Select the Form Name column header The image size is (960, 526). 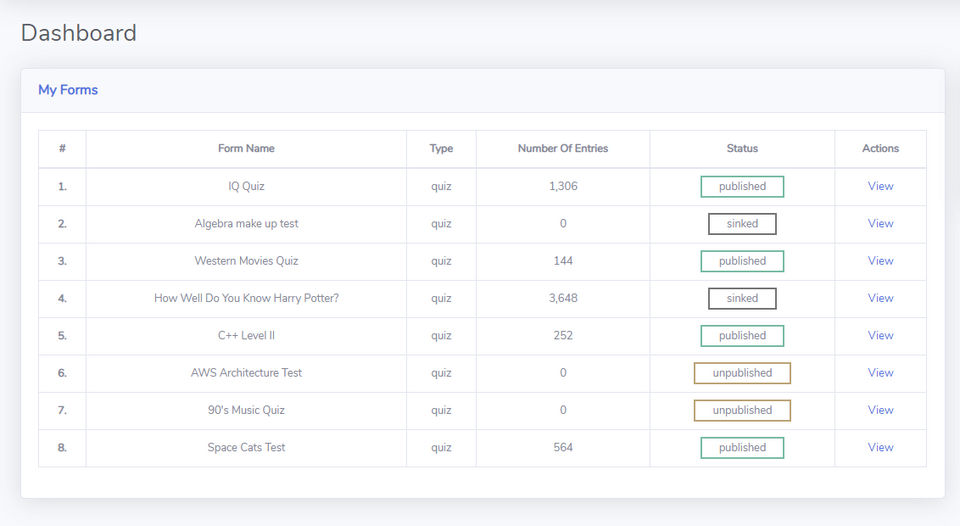pyautogui.click(x=246, y=149)
